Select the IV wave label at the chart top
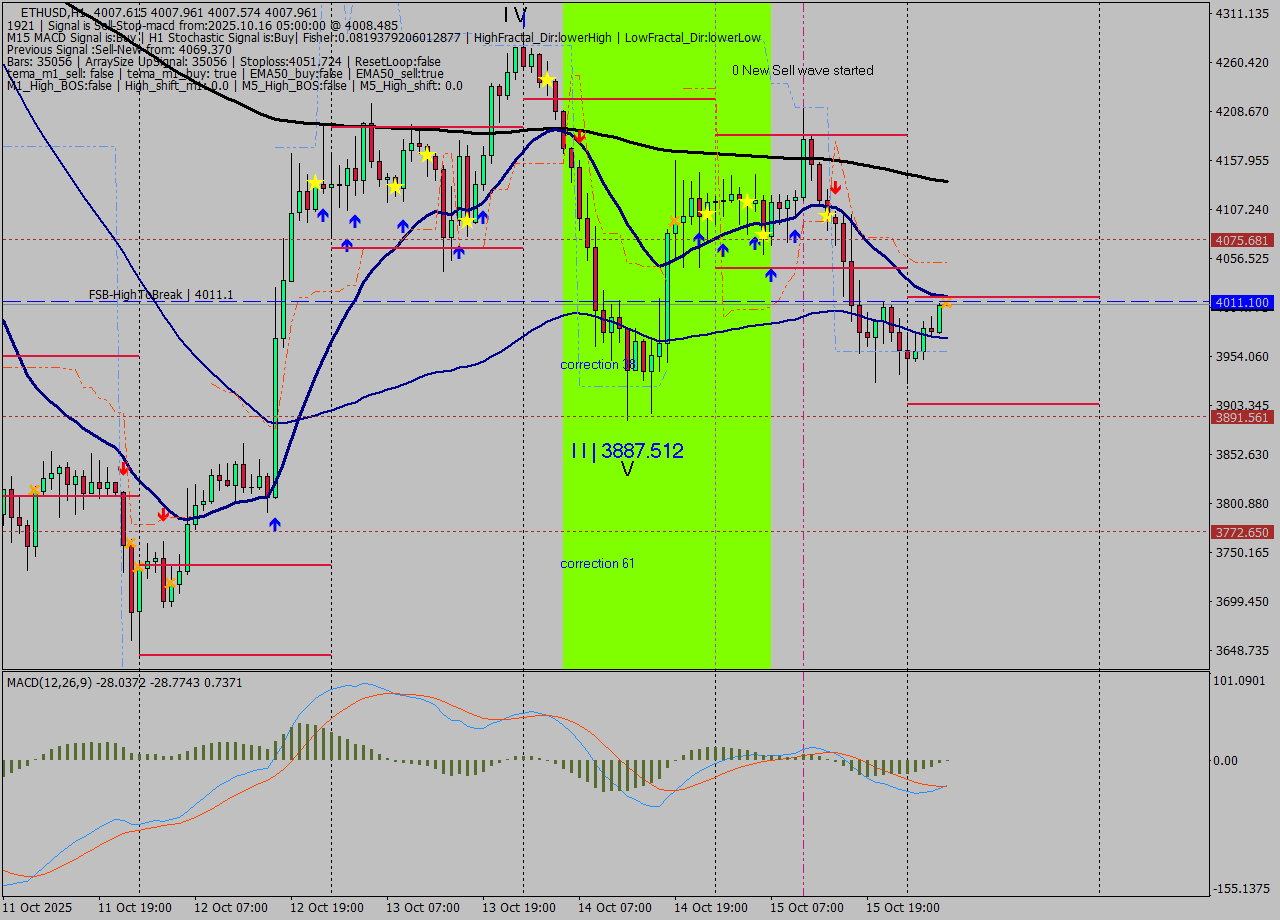 pos(514,14)
